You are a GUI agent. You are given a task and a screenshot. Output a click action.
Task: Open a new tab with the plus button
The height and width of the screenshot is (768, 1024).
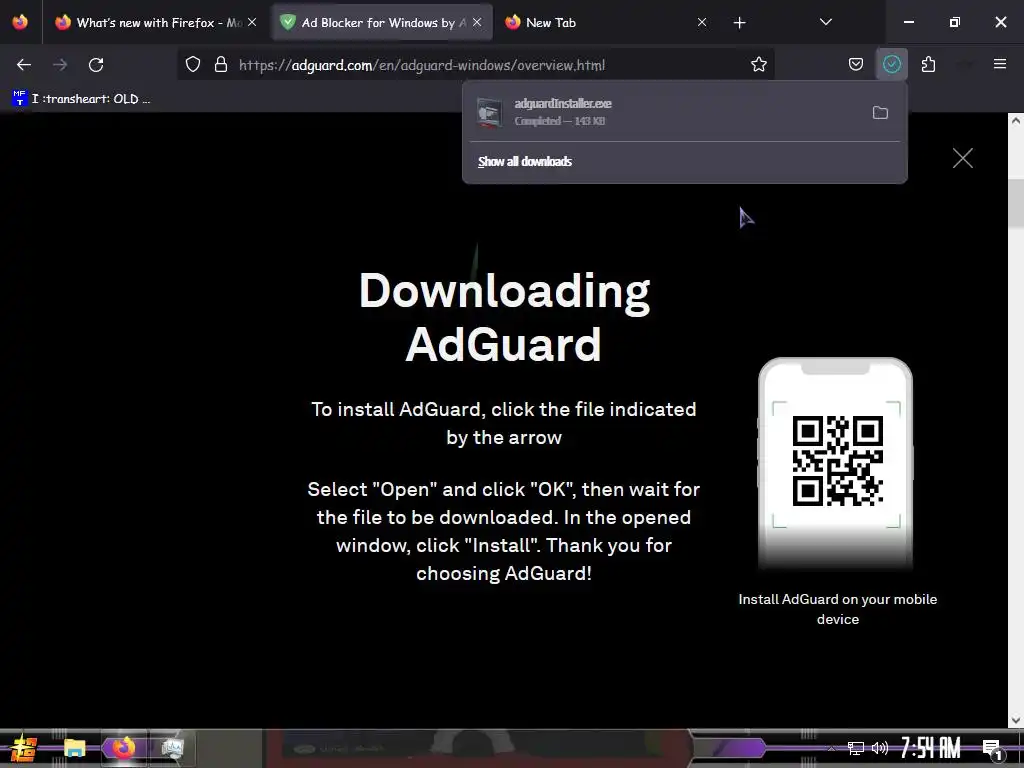pos(739,23)
